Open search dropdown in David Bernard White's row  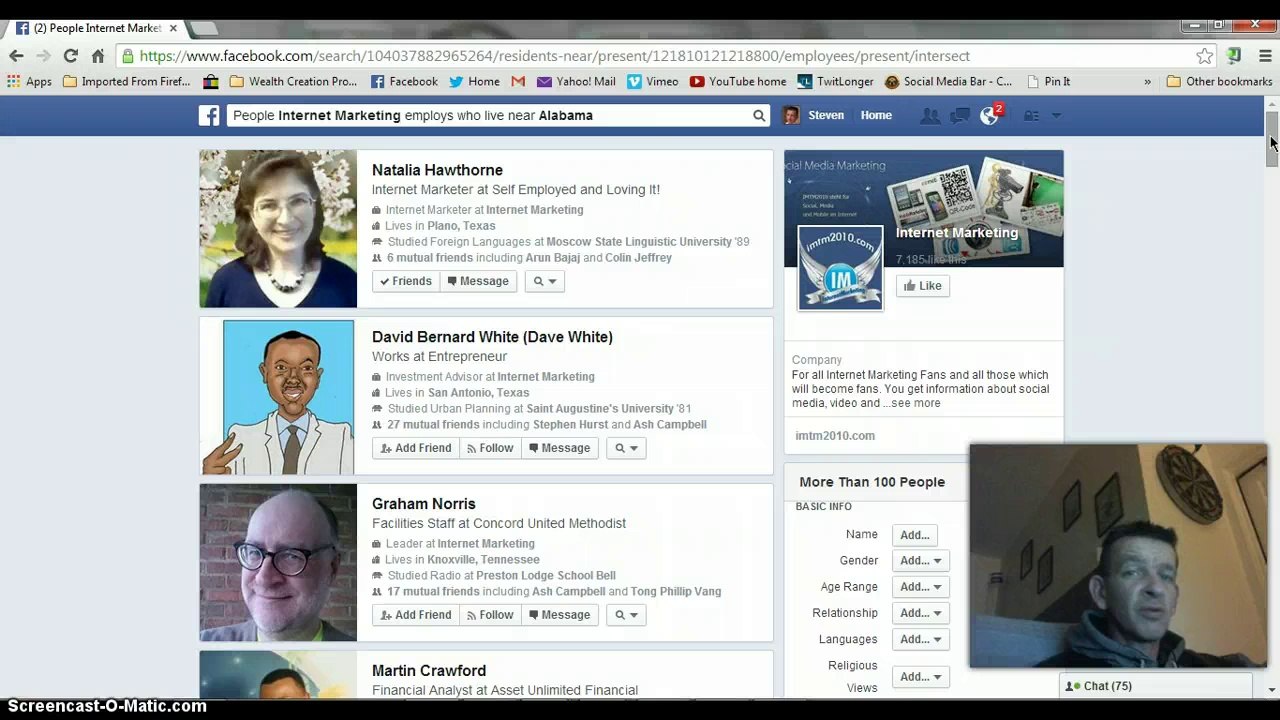[626, 449]
